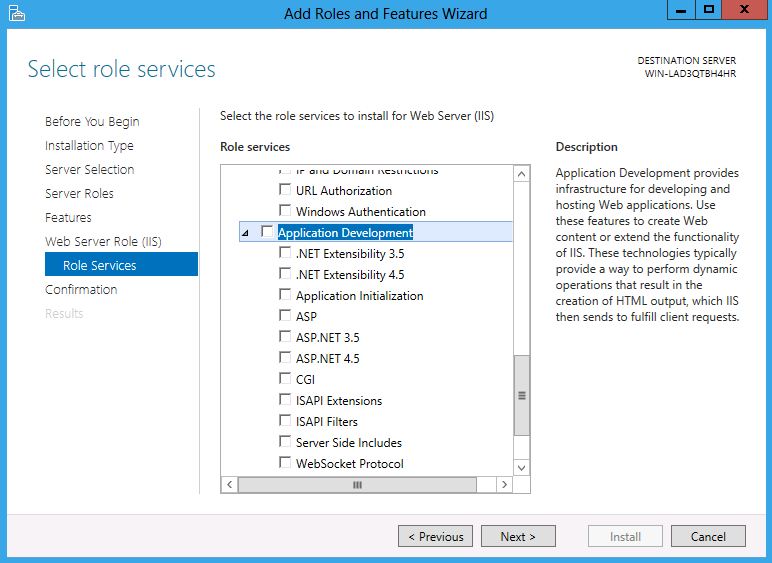The image size is (772, 563).
Task: Select the URL Authorization row label
Action: 344,191
